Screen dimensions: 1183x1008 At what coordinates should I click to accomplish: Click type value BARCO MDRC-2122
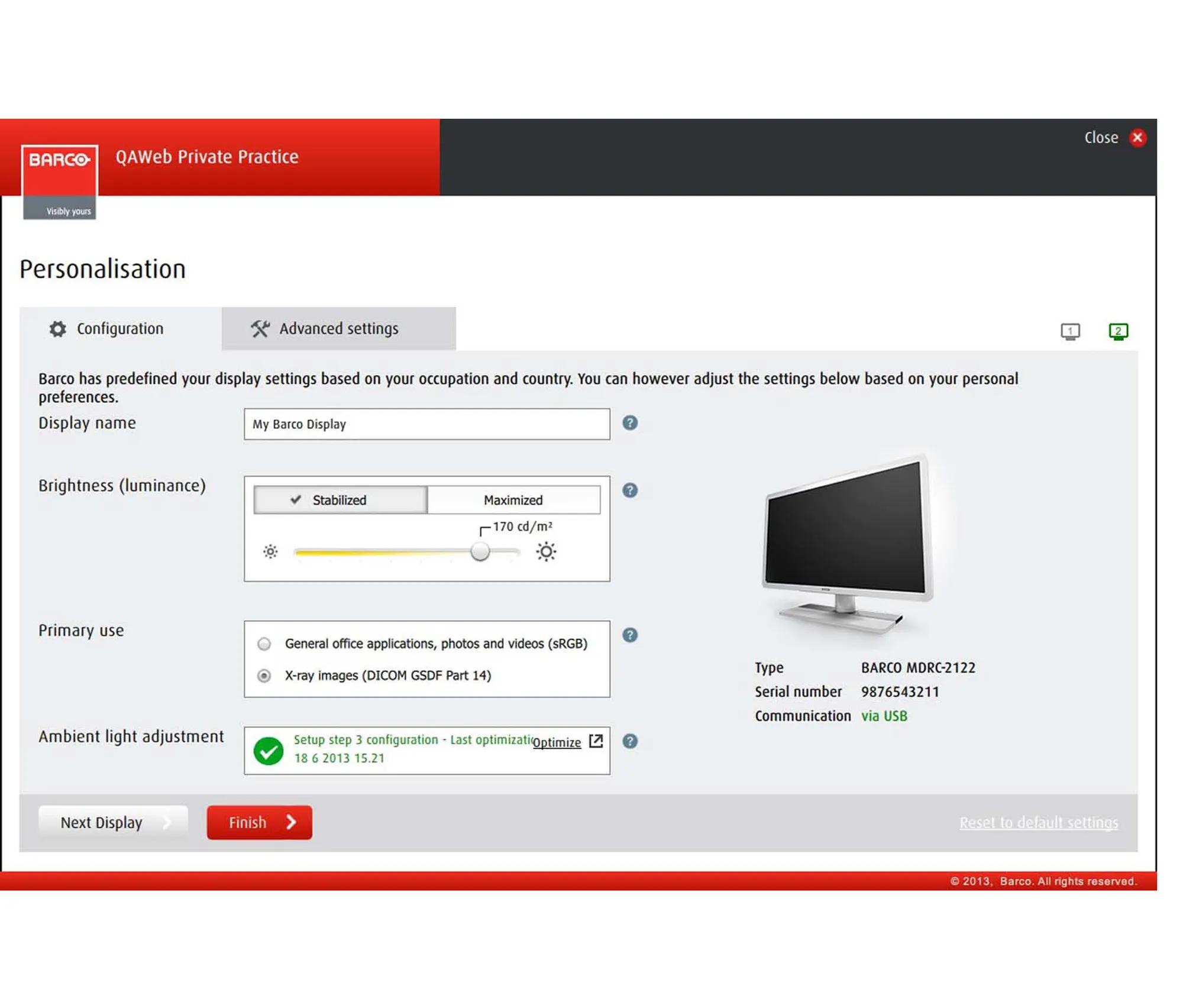click(918, 668)
